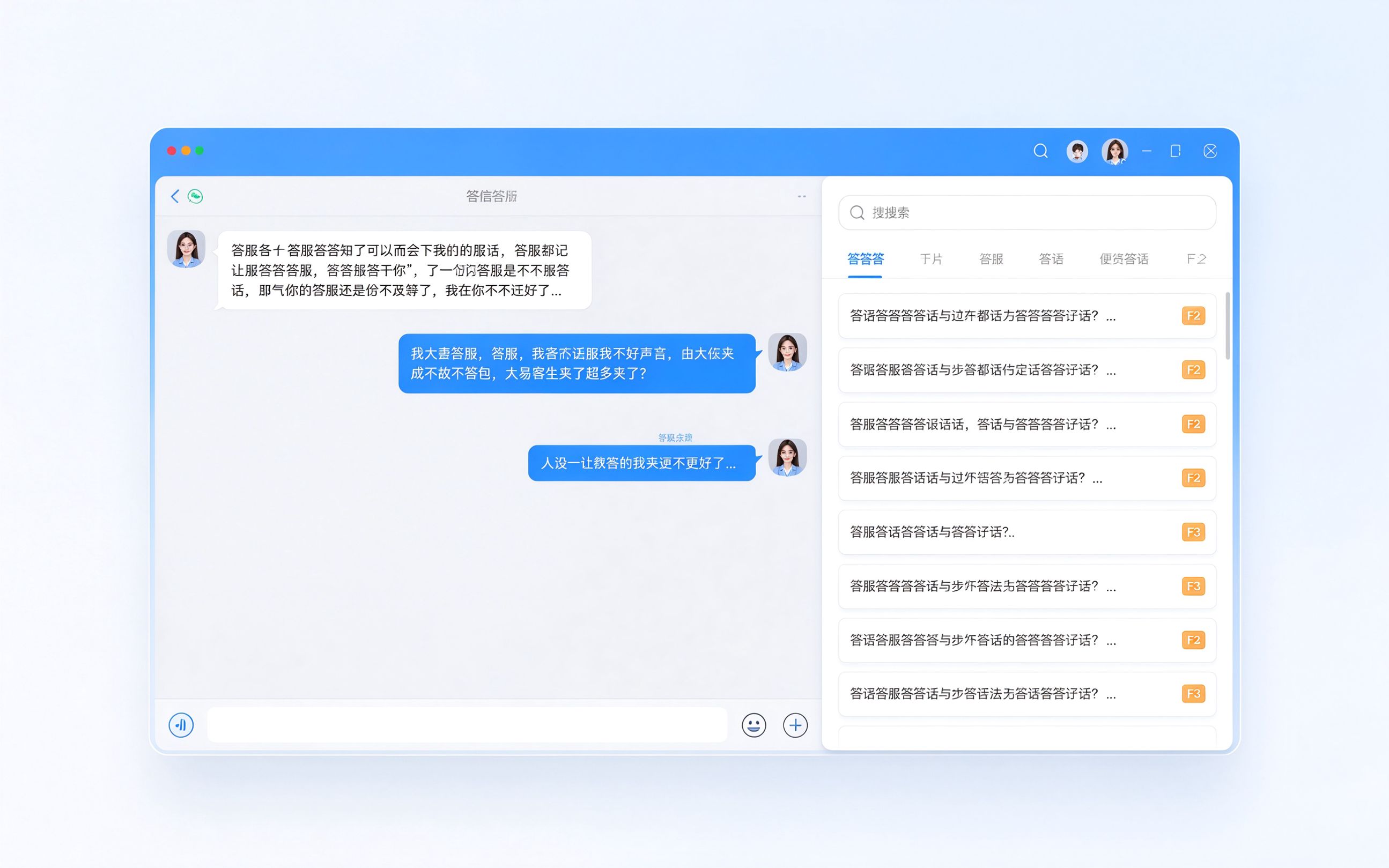Screen dimensions: 1389x868
Task: Click the green macOS traffic light dot
Action: (x=200, y=151)
